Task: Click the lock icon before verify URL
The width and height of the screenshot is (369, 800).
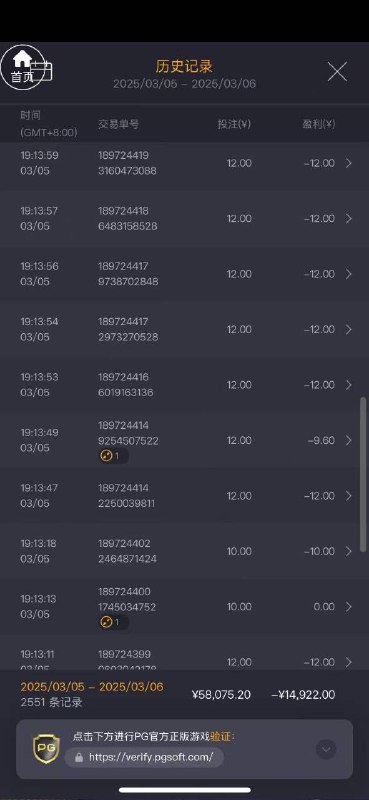Action: 79,757
